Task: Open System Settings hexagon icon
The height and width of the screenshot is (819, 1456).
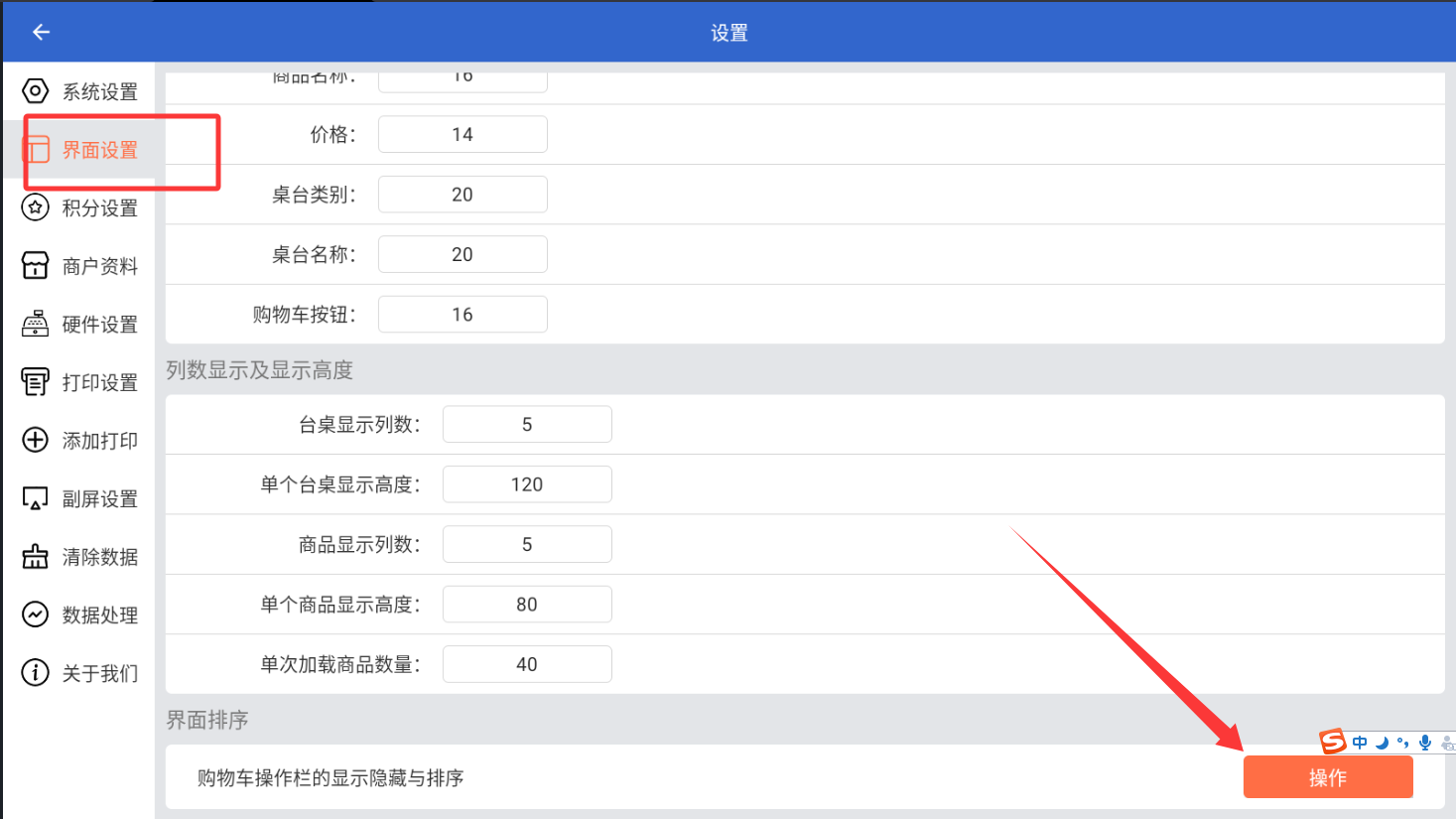Action: pyautogui.click(x=35, y=91)
